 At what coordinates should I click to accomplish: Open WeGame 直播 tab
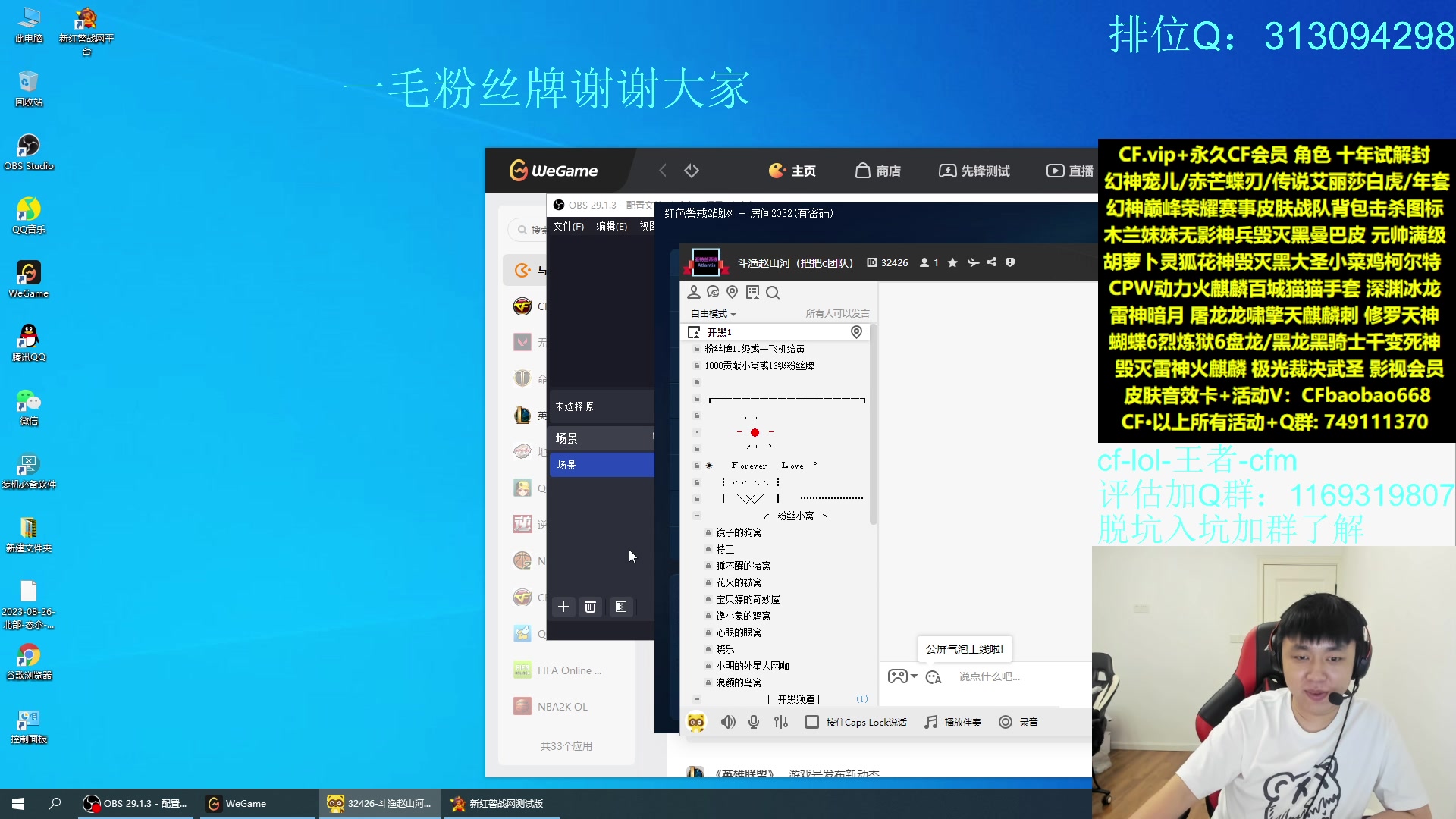coord(1070,171)
